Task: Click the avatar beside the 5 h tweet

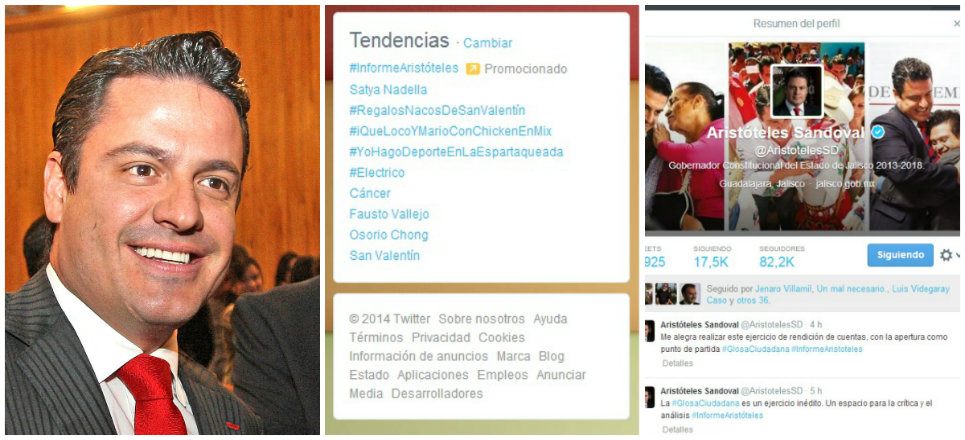Action: pyautogui.click(x=649, y=397)
